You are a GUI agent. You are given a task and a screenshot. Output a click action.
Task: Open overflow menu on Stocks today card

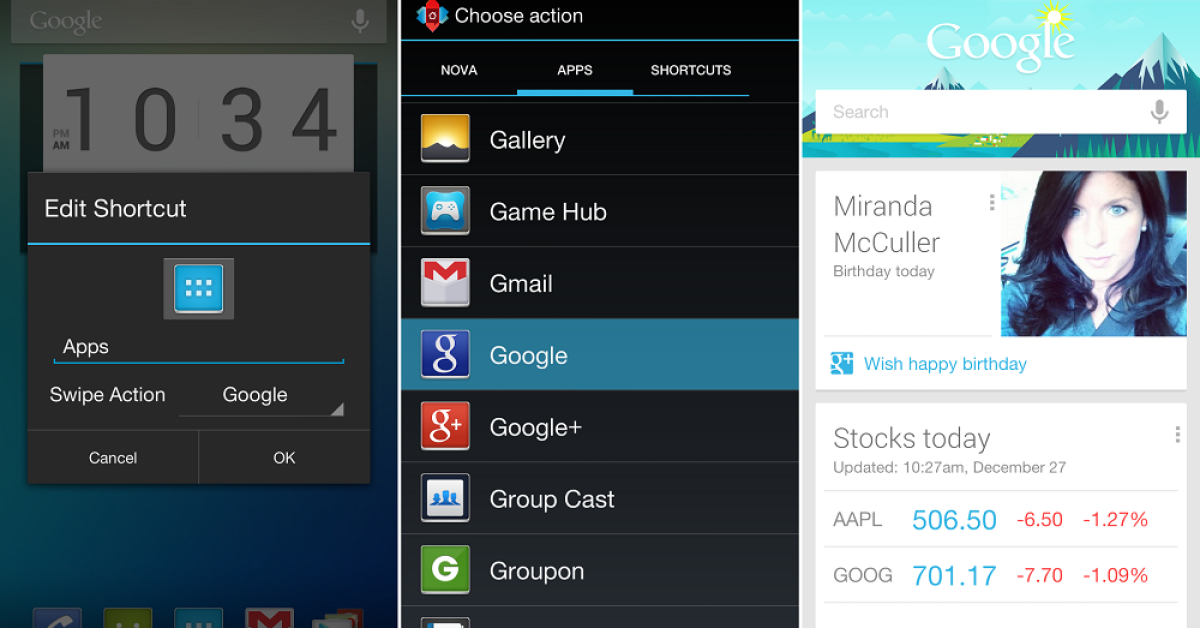[1177, 435]
